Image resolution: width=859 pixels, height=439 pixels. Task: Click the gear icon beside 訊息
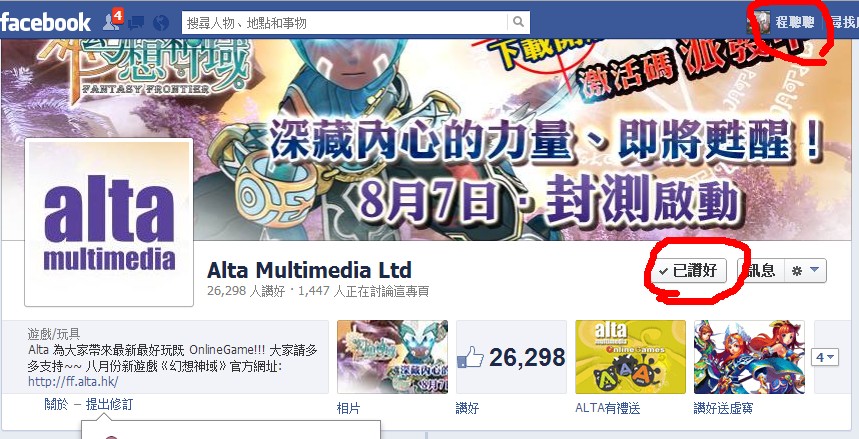point(798,271)
